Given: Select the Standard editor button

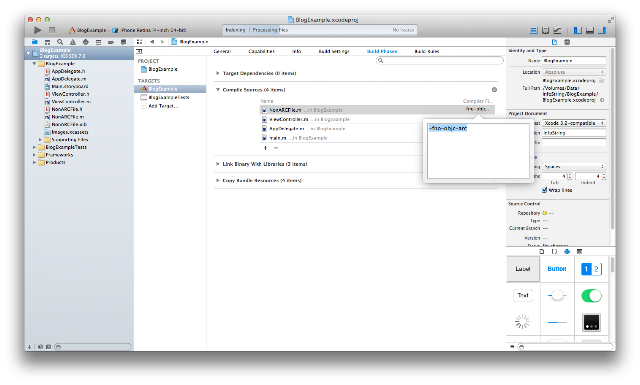Looking at the screenshot, I should pyautogui.click(x=533, y=30).
